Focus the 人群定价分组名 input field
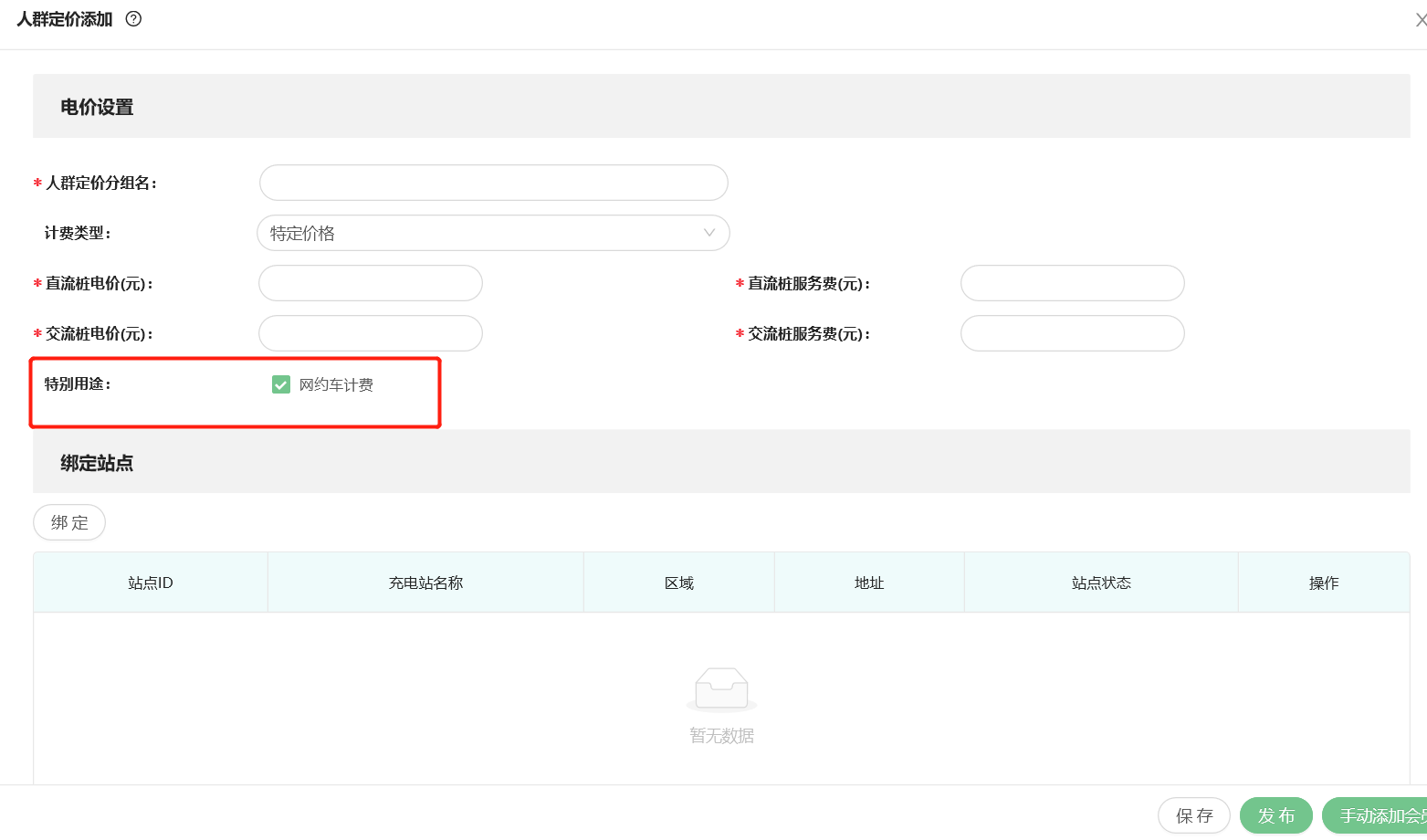 click(493, 183)
